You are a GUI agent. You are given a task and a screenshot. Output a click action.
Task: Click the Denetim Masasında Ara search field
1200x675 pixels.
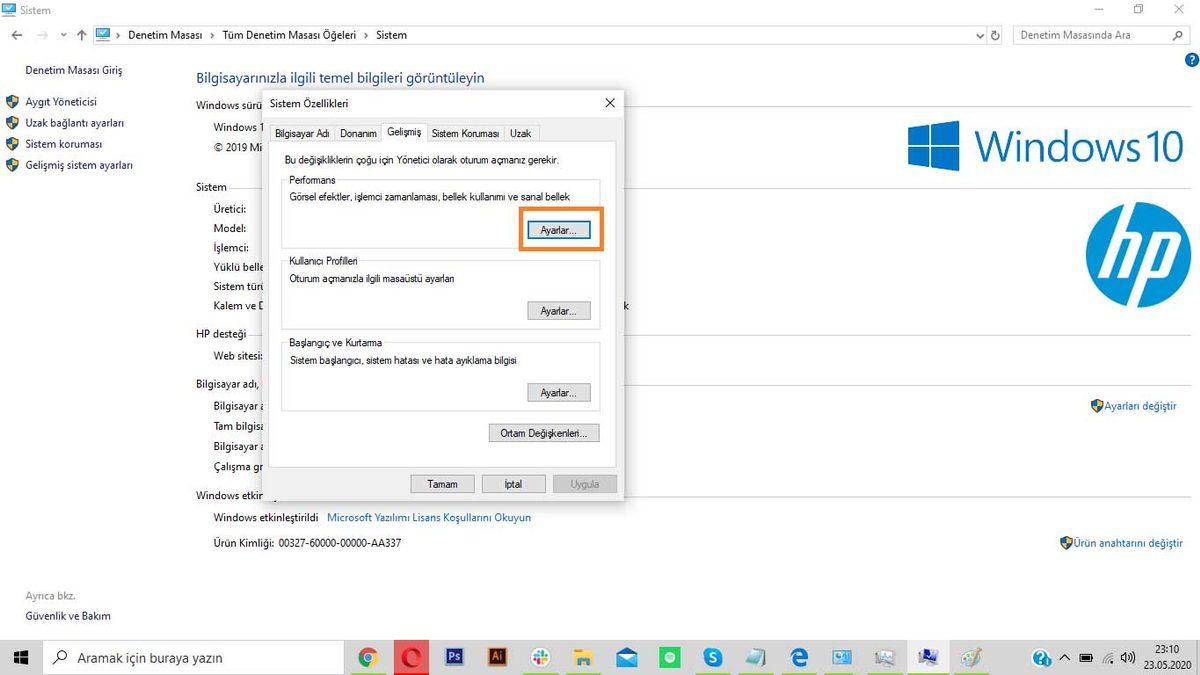pyautogui.click(x=1090, y=33)
